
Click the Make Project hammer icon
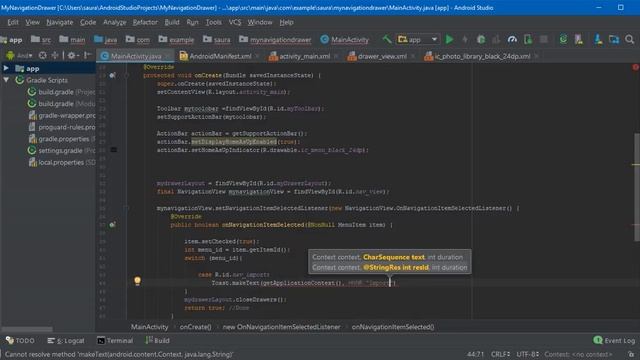point(386,39)
